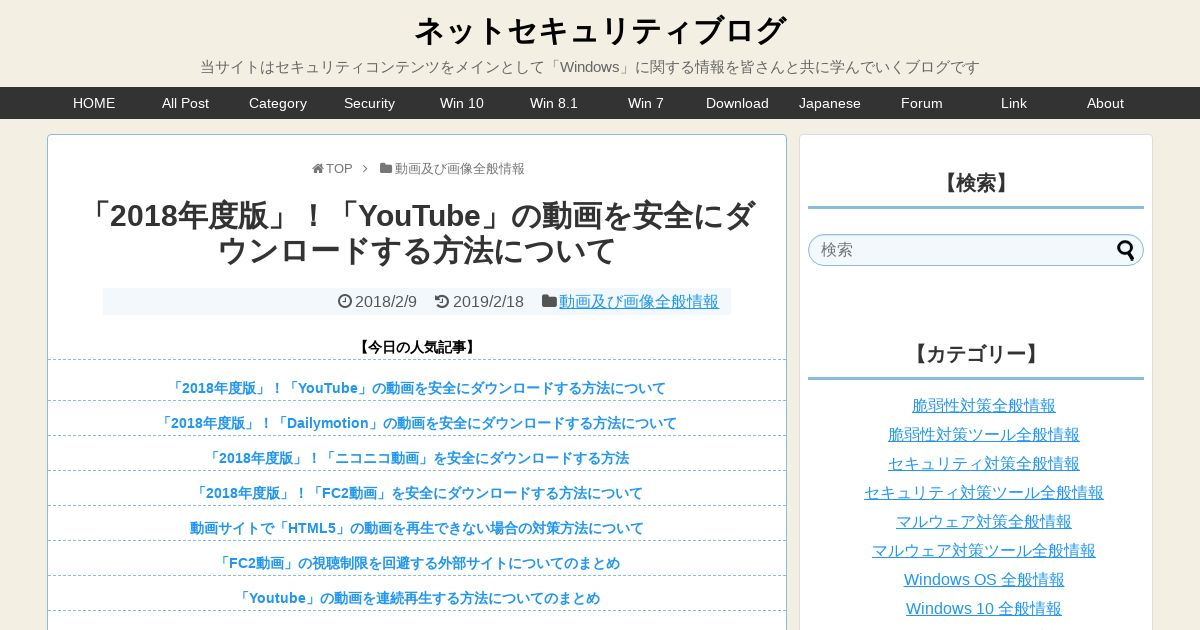Click the 動画及び画像全般情報 breadcrumb link
Screen dimensions: 1200x630
[x=460, y=169]
